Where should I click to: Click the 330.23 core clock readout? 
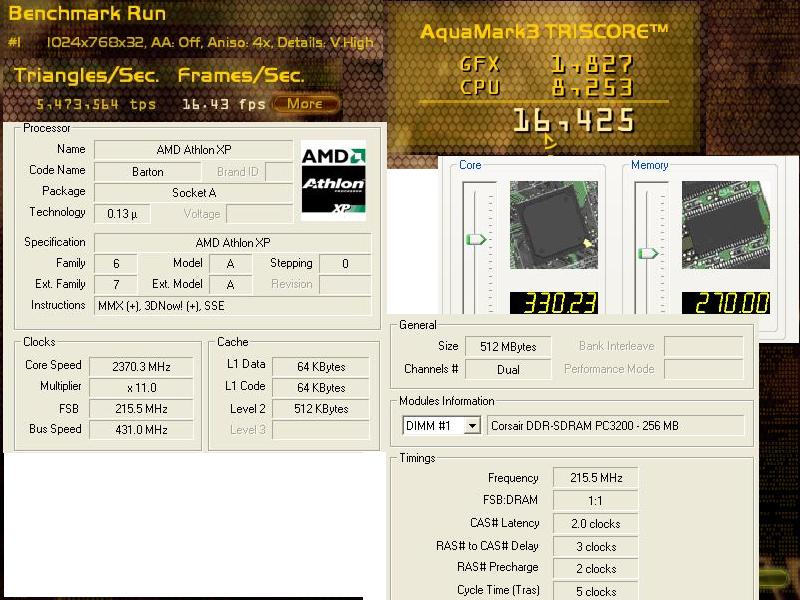(x=554, y=303)
